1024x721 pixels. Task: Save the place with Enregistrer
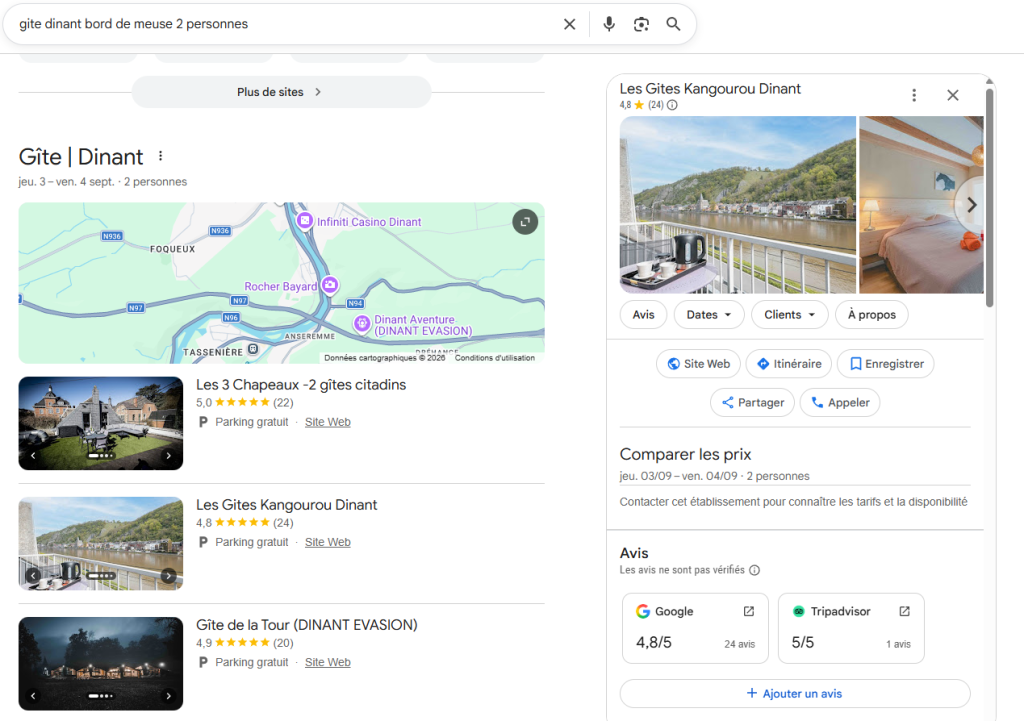pyautogui.click(x=886, y=364)
